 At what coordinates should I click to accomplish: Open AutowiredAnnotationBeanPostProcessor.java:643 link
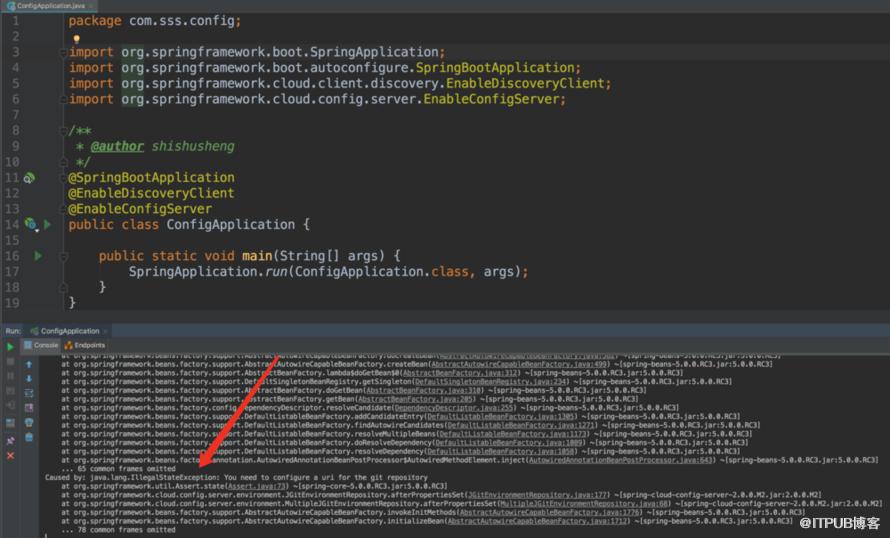pyautogui.click(x=620, y=460)
